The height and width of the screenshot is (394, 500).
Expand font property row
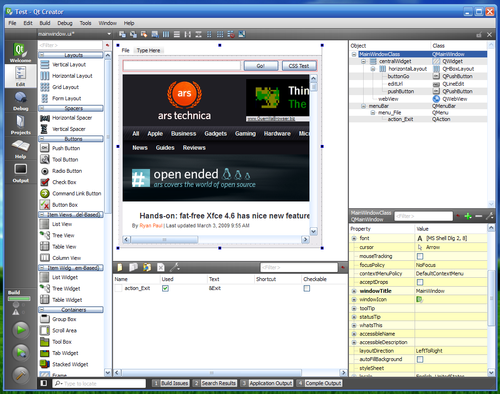click(354, 238)
